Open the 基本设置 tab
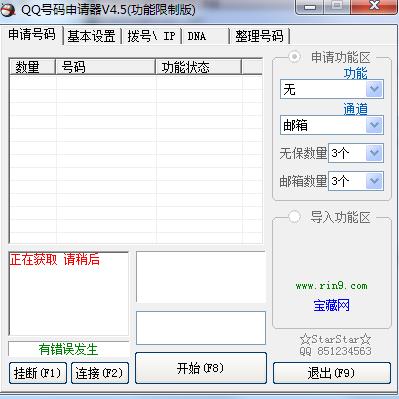This screenshot has width=399, height=399. [x=91, y=36]
